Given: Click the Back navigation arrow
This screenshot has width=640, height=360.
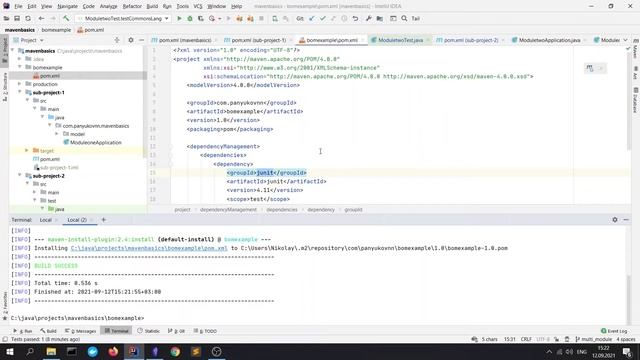Looking at the screenshot, I should [41, 18].
